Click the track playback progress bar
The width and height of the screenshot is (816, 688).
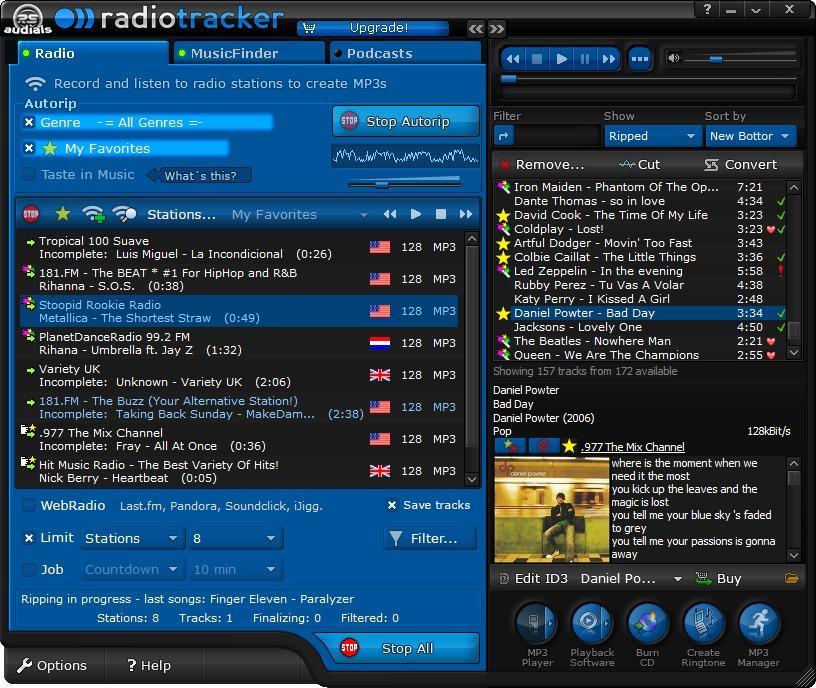pos(648,79)
